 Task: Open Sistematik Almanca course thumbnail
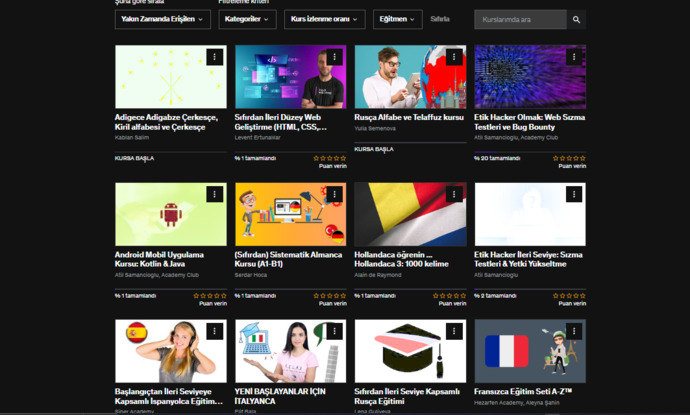click(290, 214)
